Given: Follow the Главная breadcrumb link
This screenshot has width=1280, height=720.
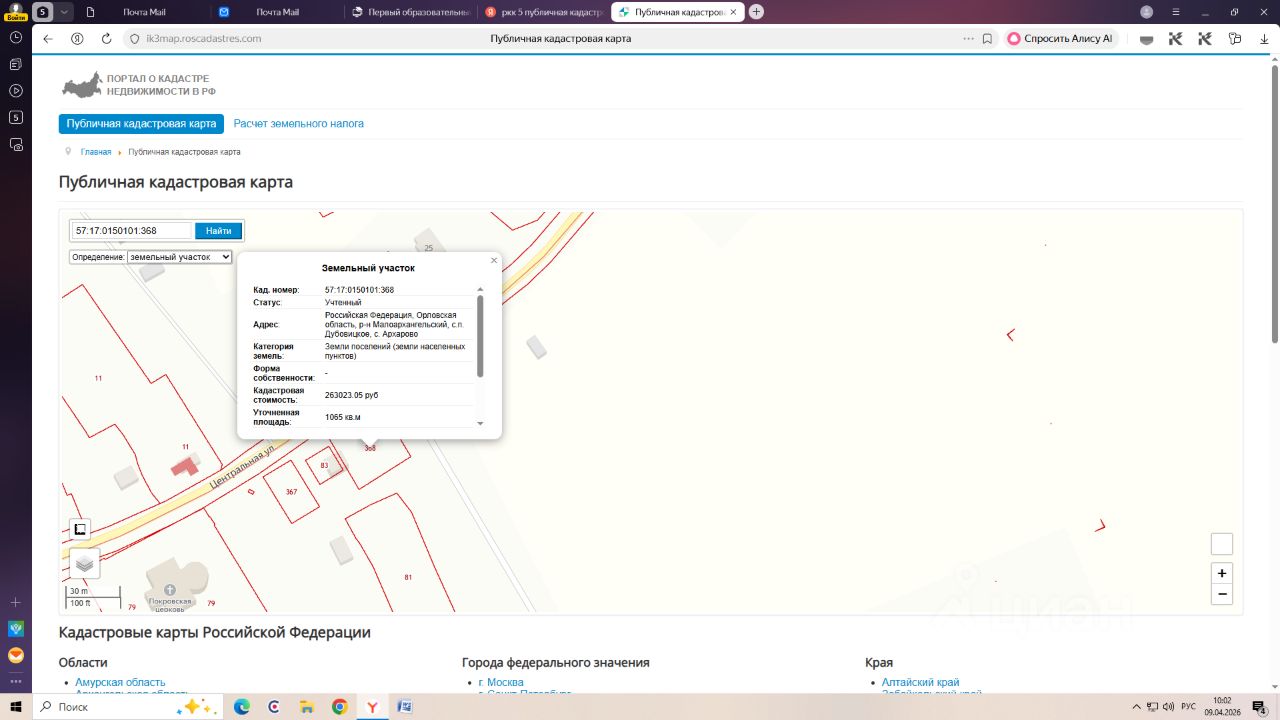Looking at the screenshot, I should pos(96,152).
